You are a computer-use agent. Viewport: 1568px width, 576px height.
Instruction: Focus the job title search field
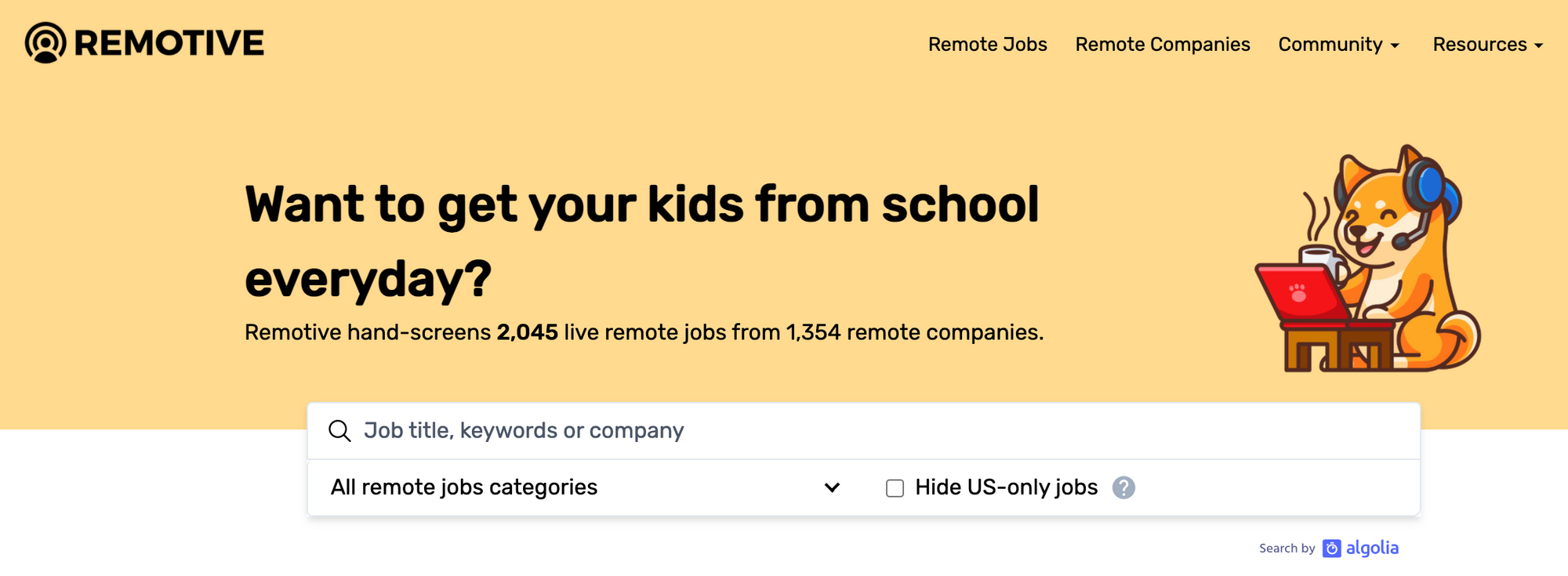[862, 431]
